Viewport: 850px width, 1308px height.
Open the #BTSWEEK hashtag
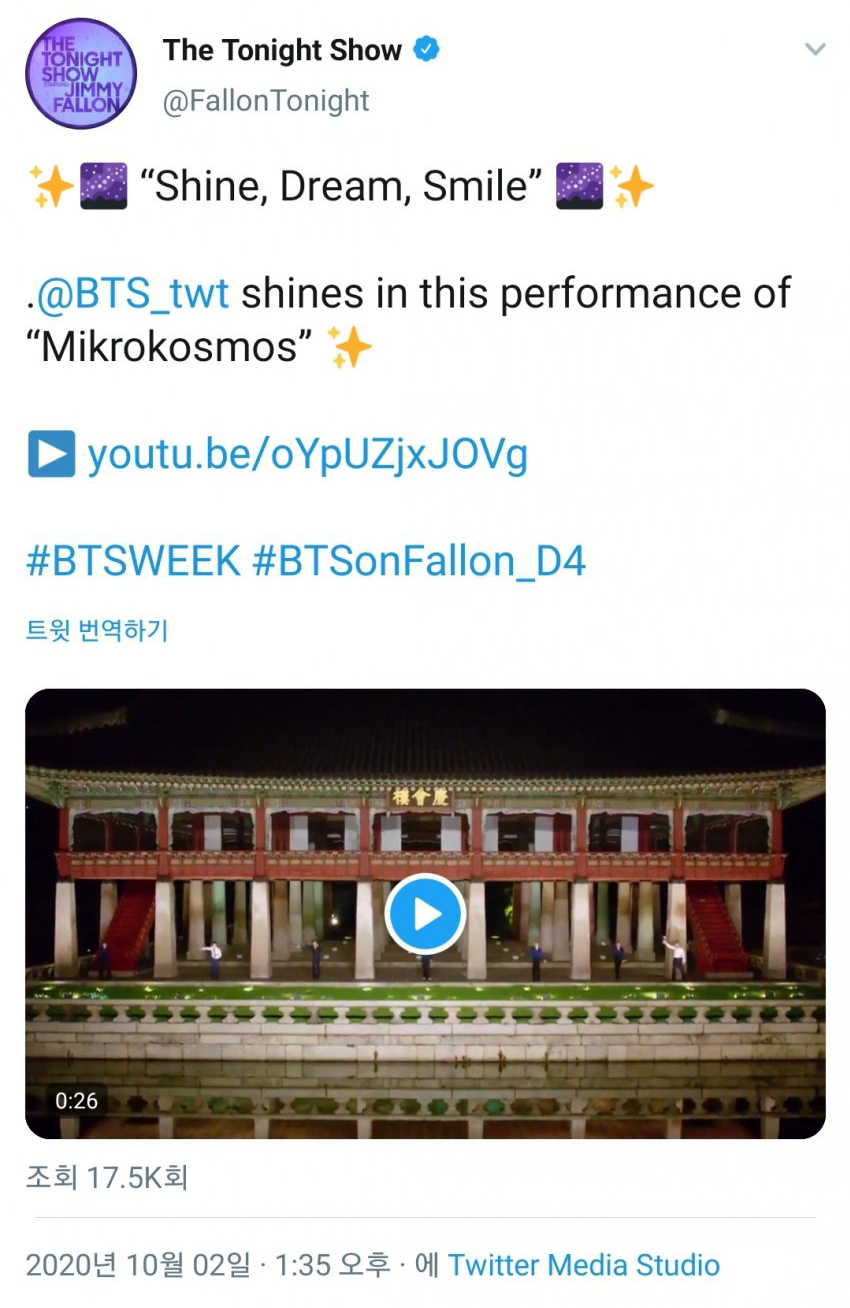click(x=133, y=561)
